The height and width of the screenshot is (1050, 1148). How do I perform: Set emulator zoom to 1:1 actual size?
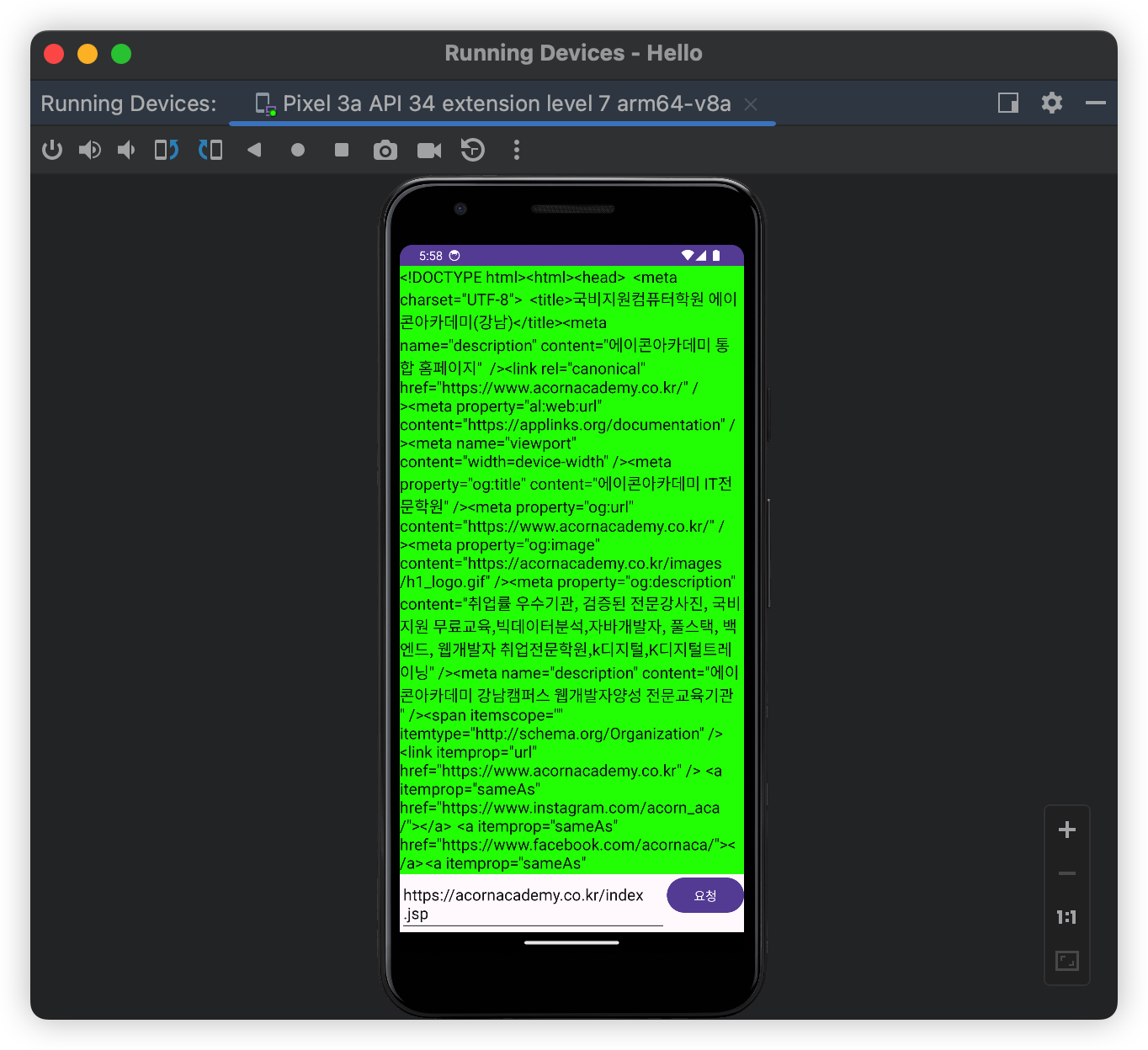pos(1067,917)
